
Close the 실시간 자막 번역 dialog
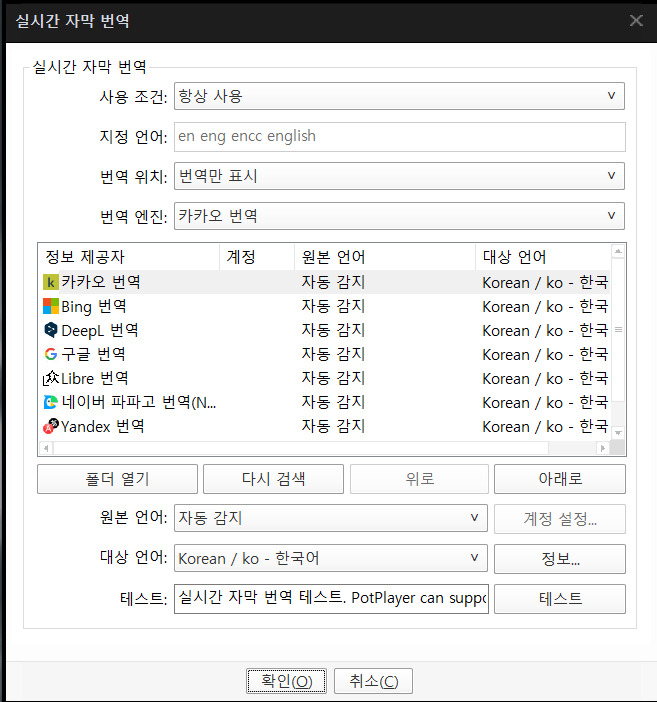636,21
